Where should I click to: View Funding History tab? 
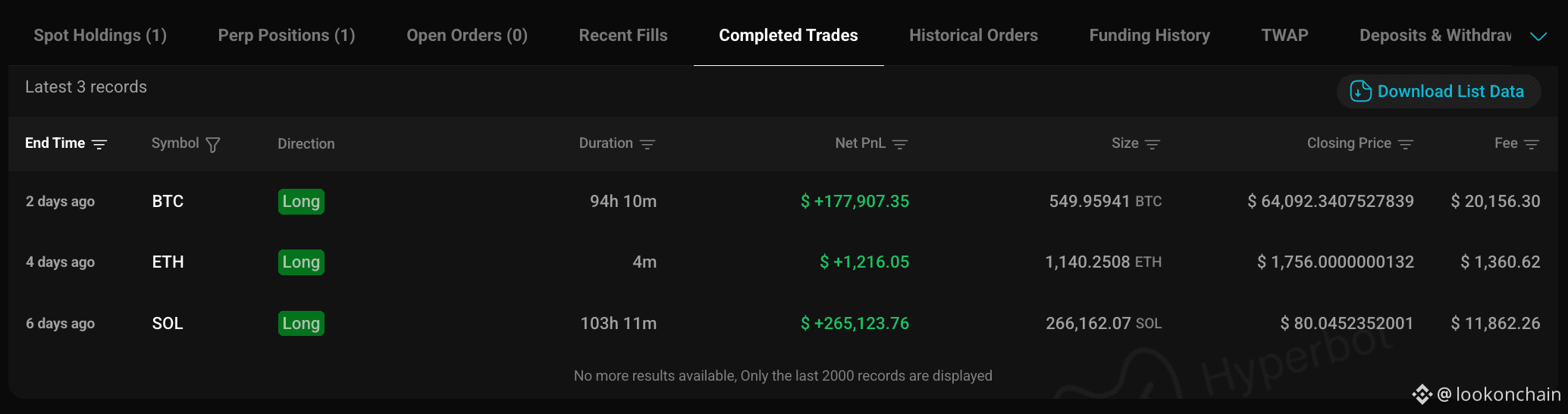pos(1149,36)
